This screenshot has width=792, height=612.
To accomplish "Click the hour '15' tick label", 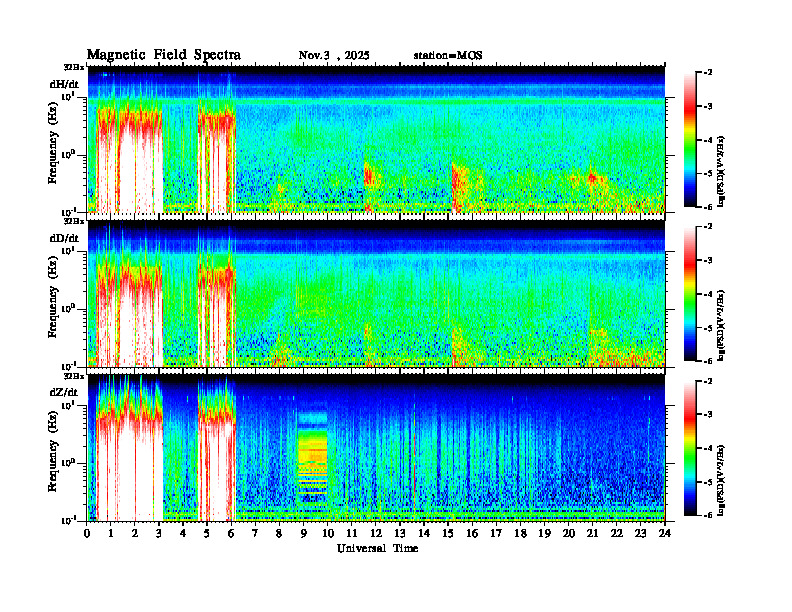I will [448, 533].
